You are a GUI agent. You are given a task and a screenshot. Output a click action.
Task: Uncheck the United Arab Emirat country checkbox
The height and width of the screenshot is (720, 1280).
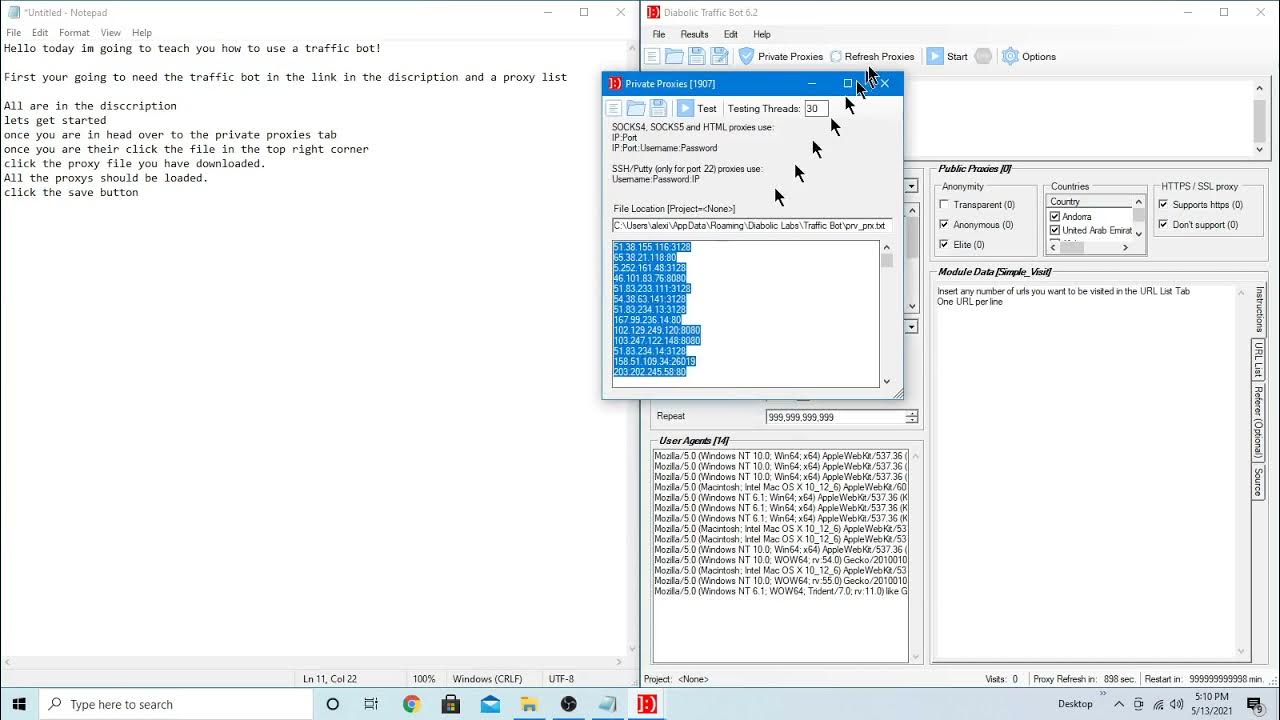coord(1054,230)
